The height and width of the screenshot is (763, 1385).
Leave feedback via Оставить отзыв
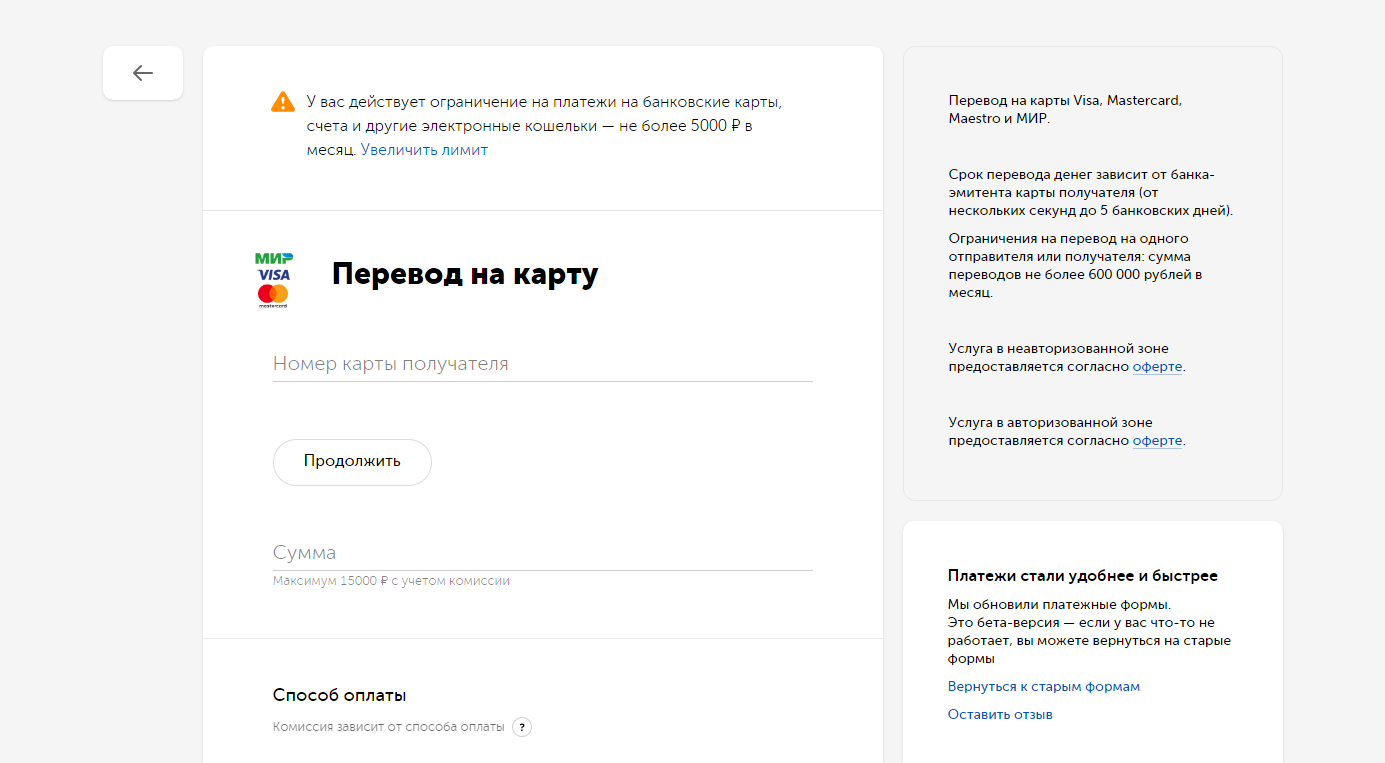click(x=999, y=713)
